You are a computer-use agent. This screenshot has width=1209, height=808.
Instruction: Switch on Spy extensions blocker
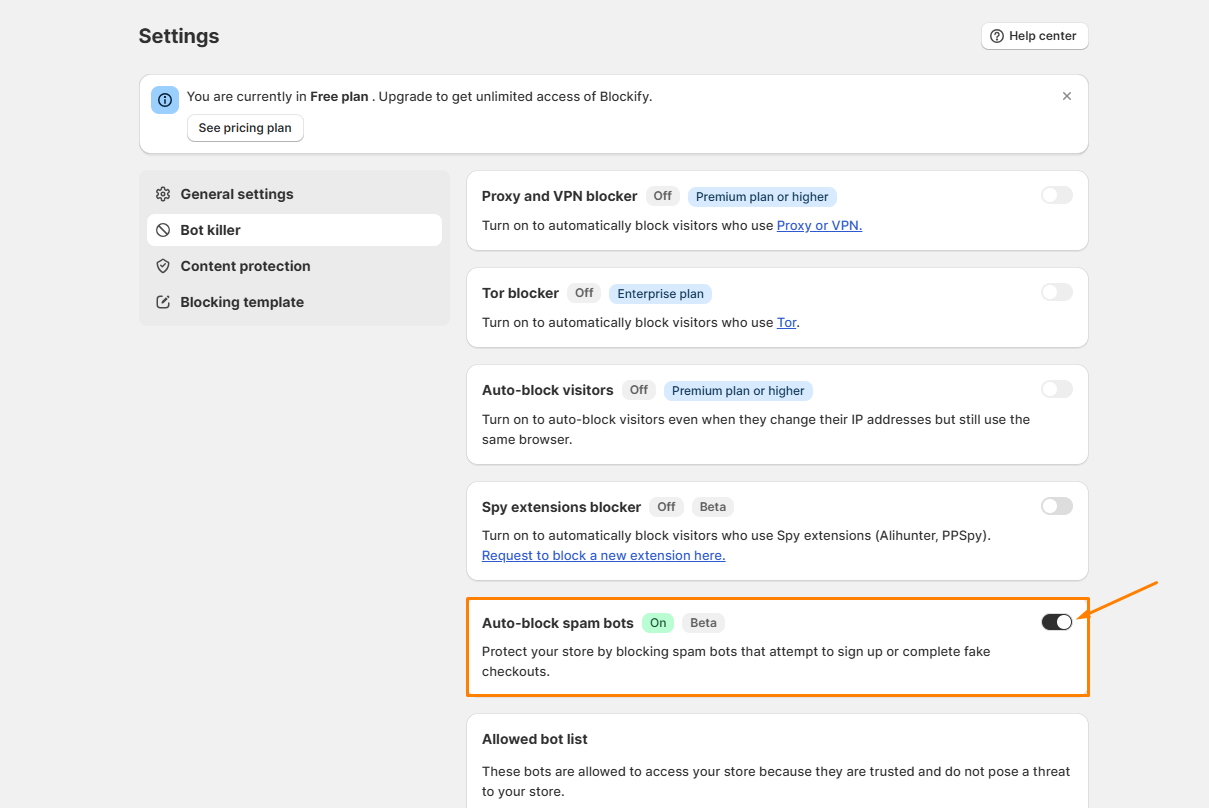[1056, 506]
